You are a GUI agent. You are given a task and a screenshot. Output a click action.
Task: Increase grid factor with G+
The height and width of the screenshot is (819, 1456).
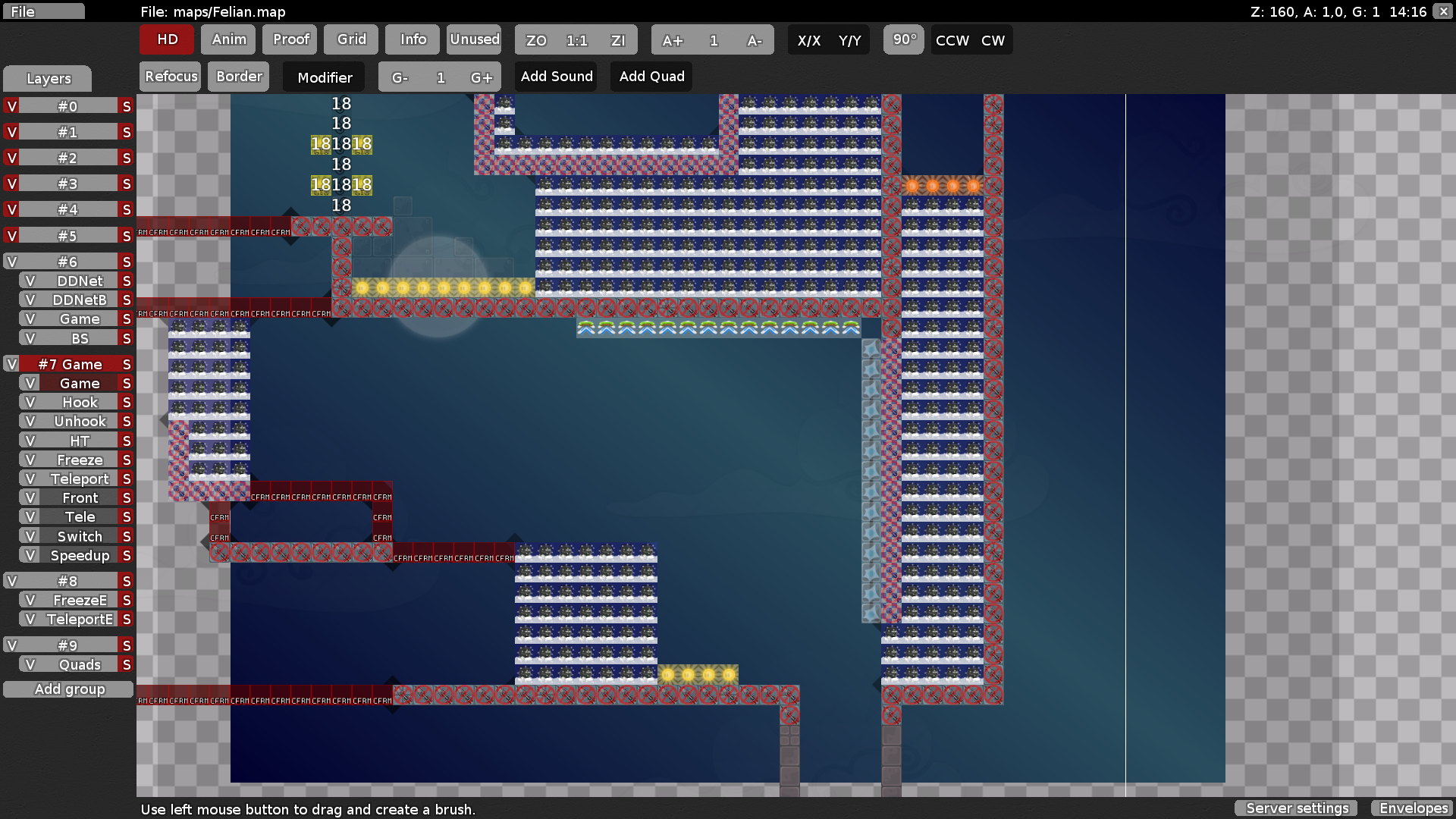482,77
